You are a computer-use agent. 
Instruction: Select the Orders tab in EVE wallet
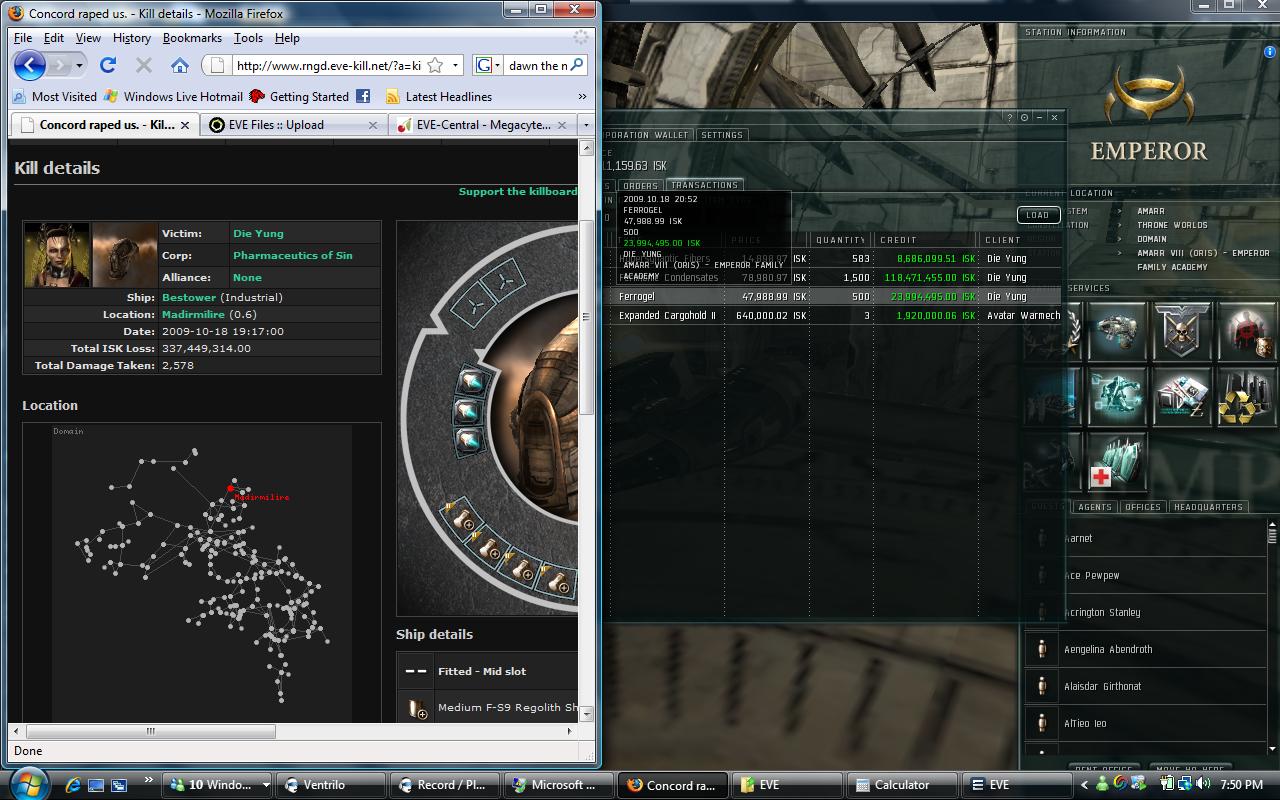639,185
